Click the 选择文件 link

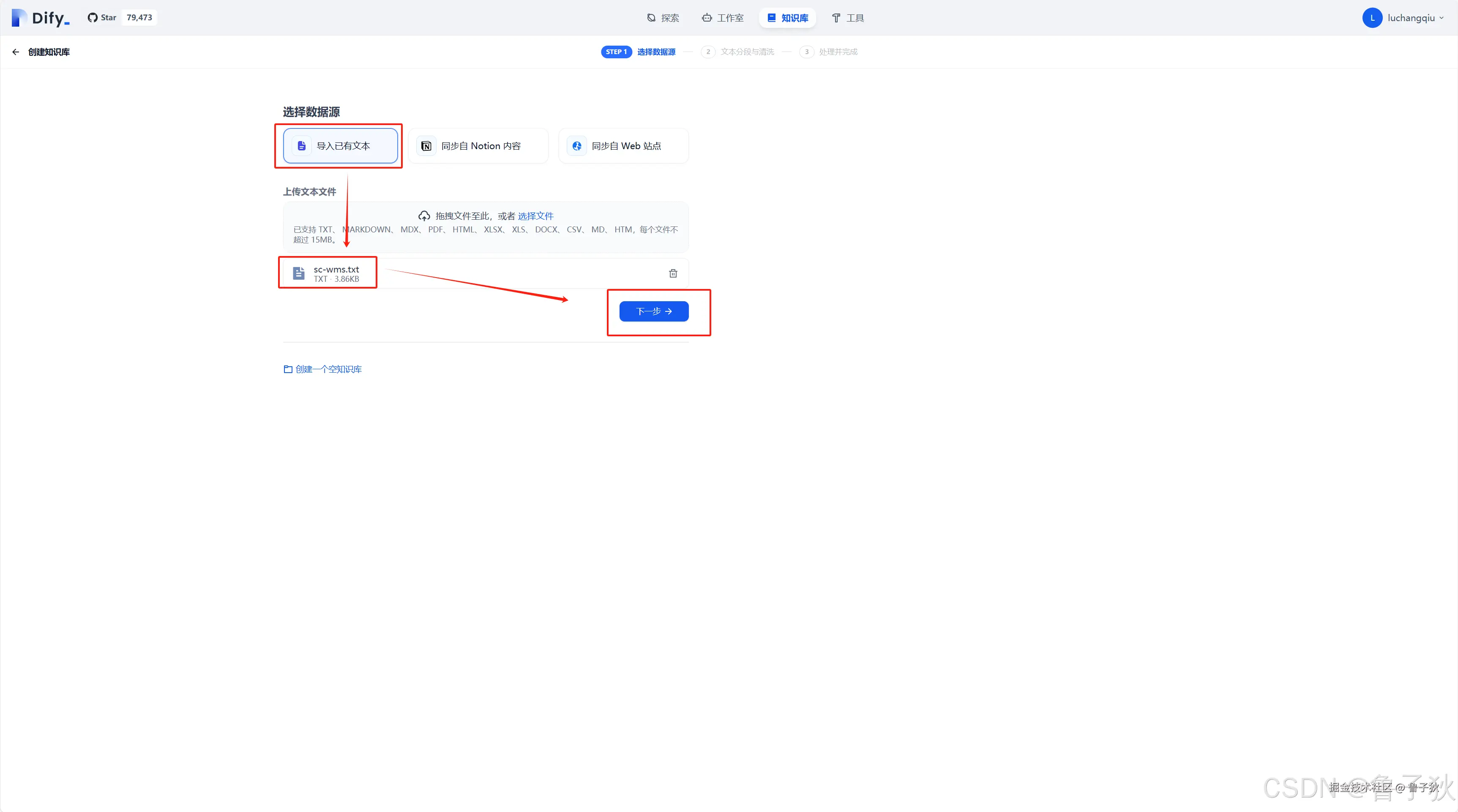click(x=535, y=216)
